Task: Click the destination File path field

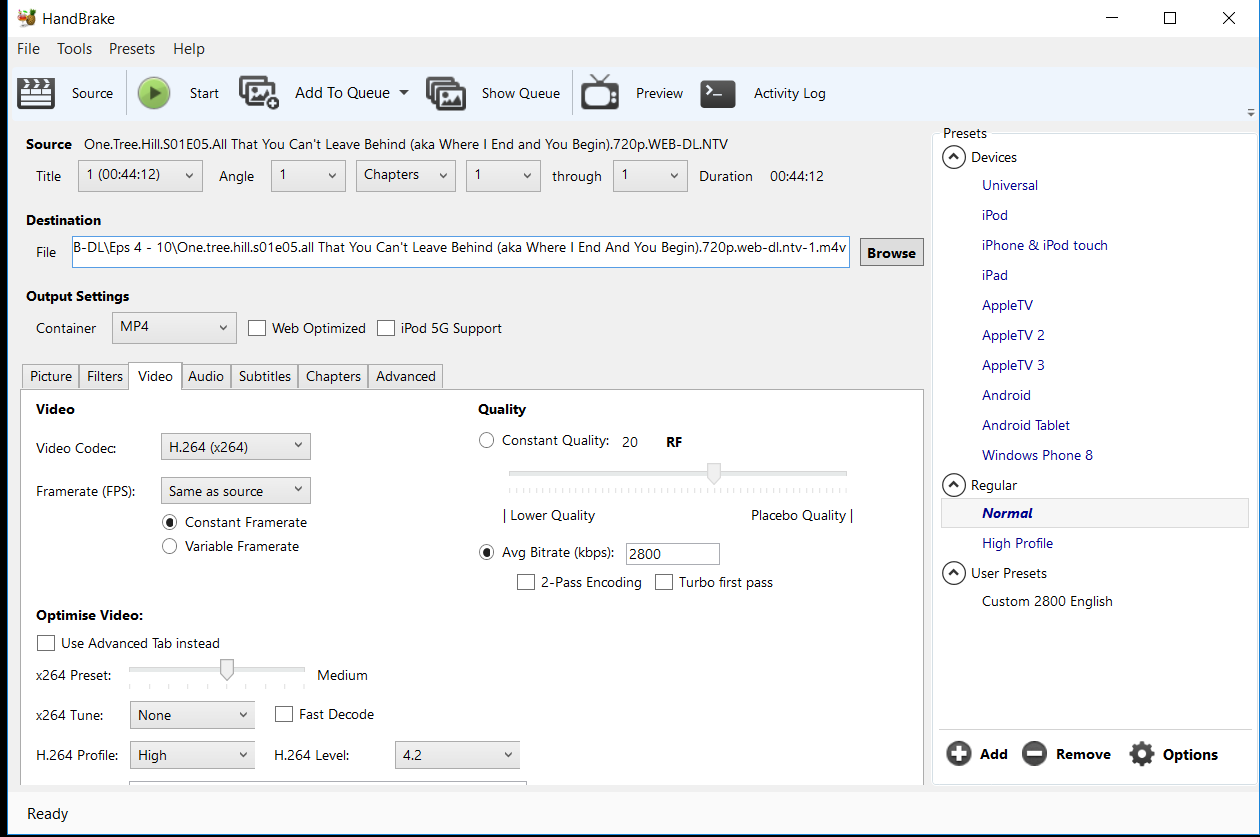Action: tap(461, 252)
